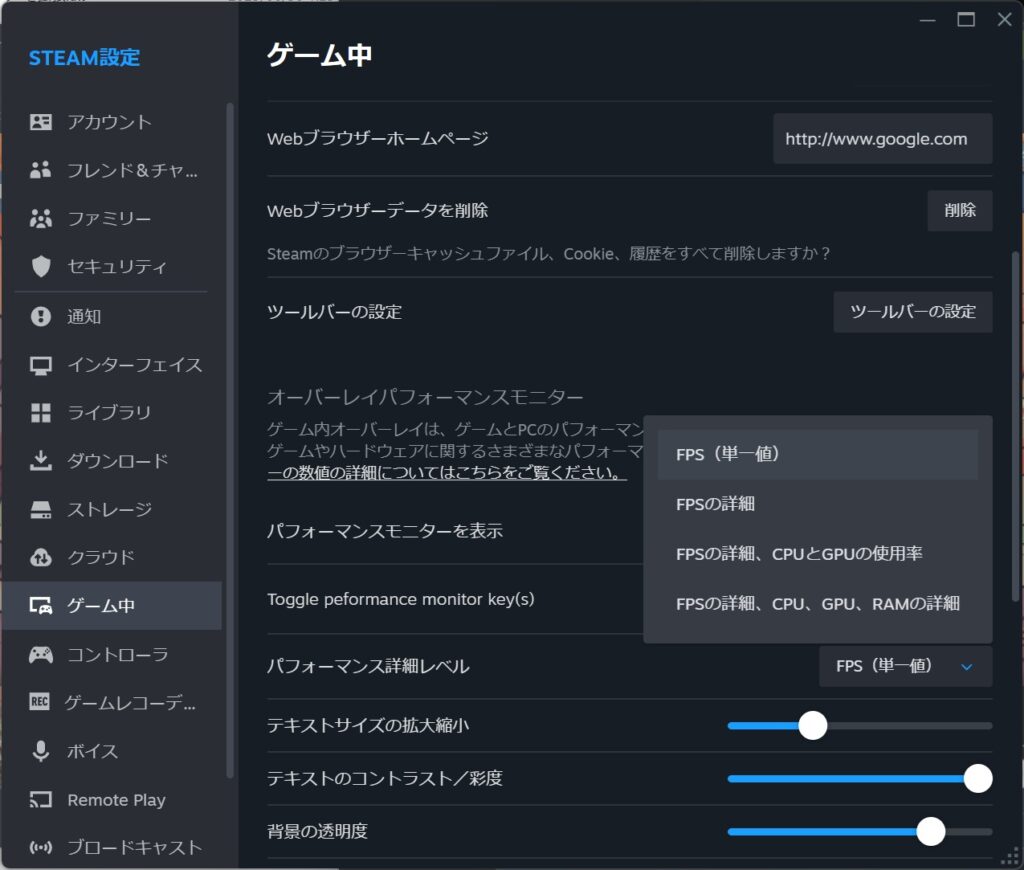Open the パフォーマンス詳細レベル dropdown
Screen dimensions: 1024x870
point(906,666)
